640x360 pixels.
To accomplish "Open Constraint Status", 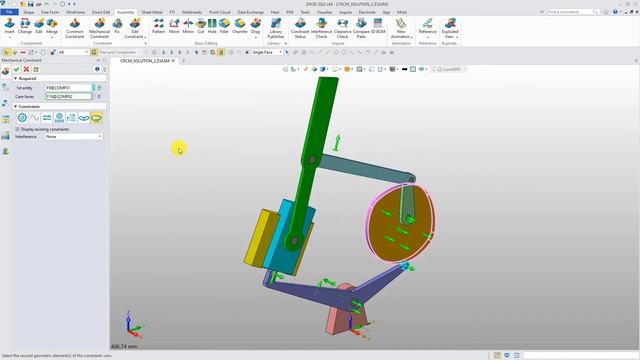I will 300,28.
